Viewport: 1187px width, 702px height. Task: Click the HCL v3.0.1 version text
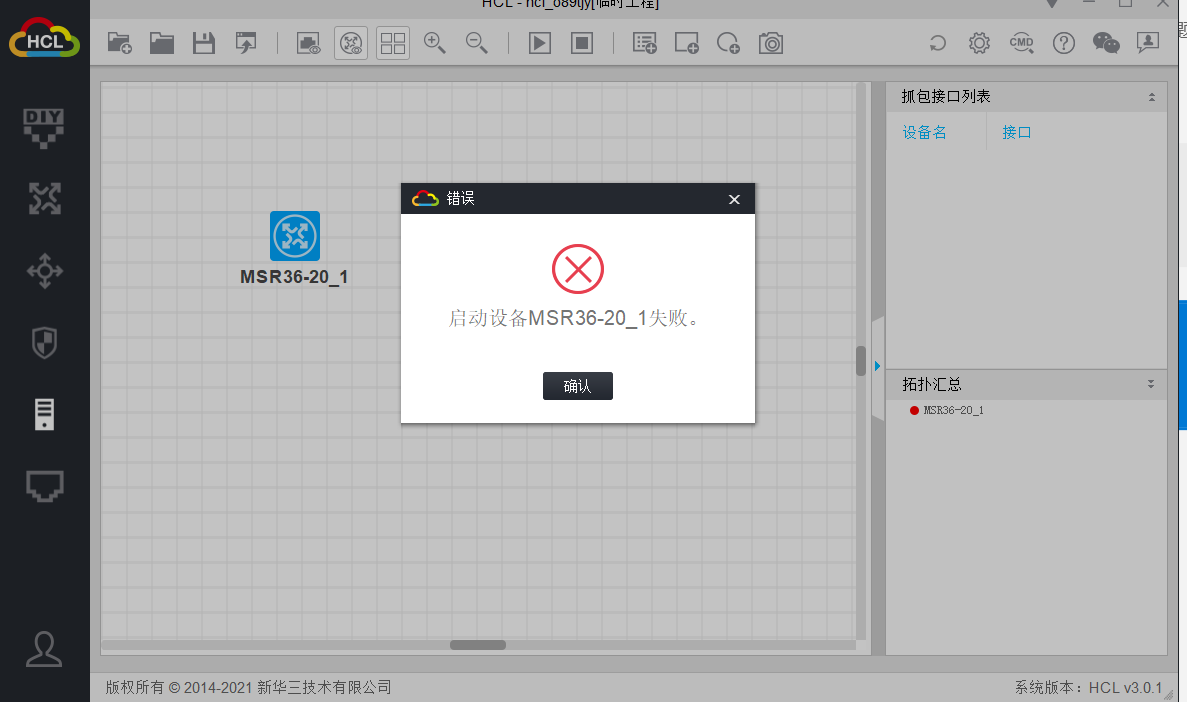(1125, 688)
